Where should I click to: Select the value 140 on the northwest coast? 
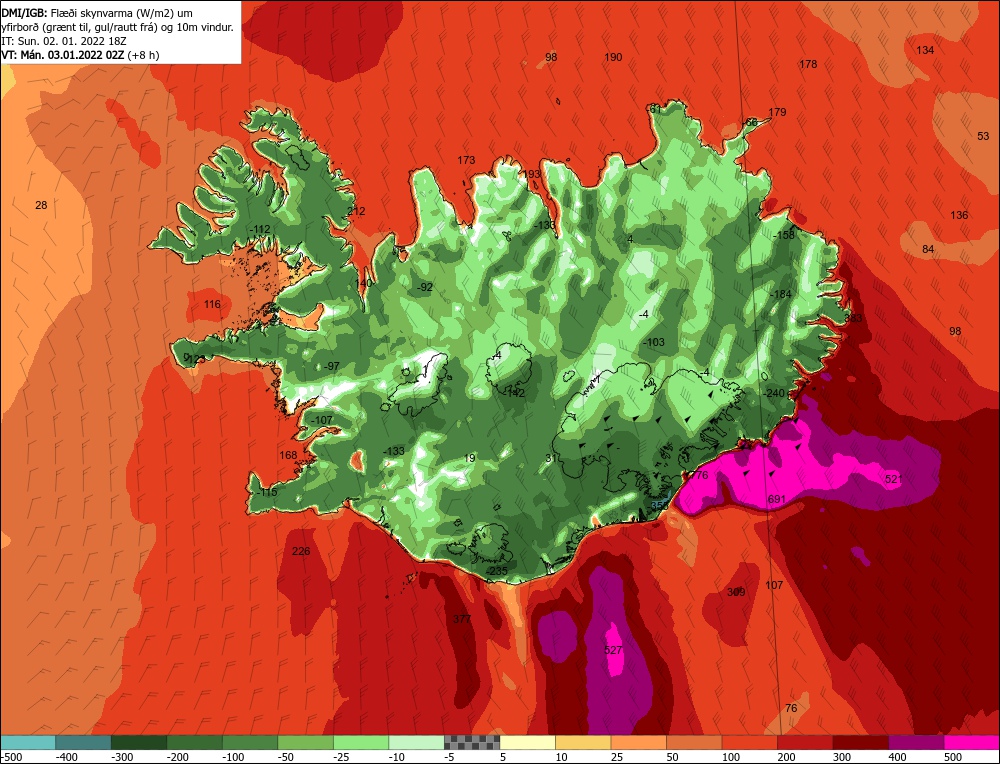363,283
